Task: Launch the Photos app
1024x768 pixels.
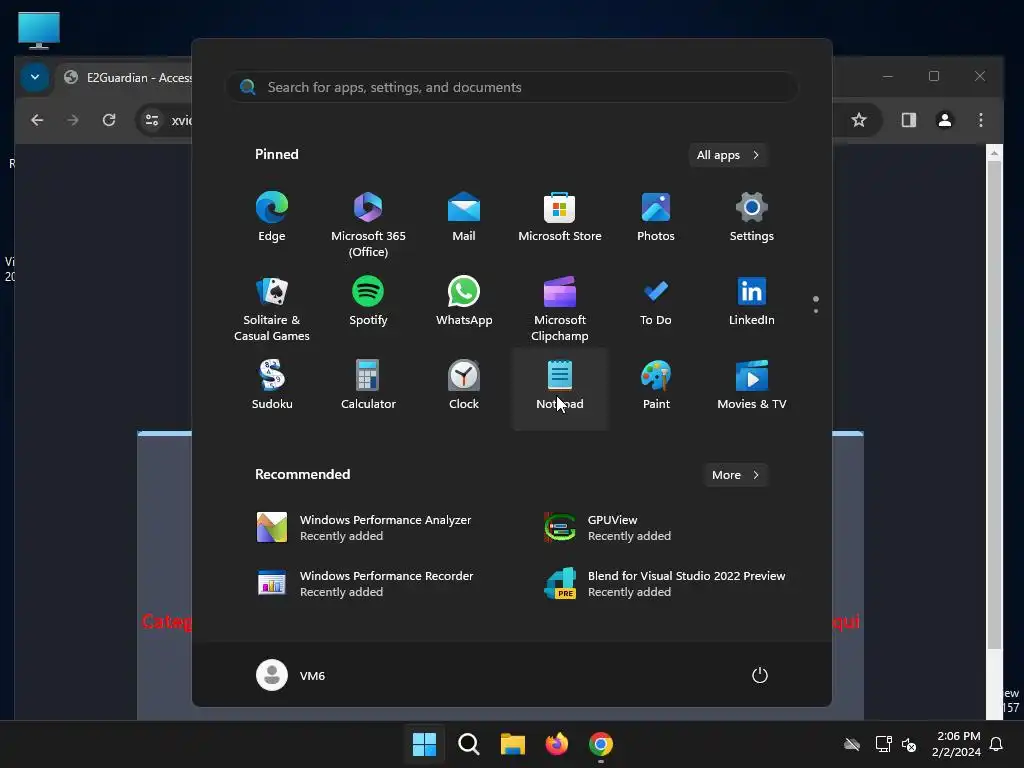Action: [x=656, y=217]
